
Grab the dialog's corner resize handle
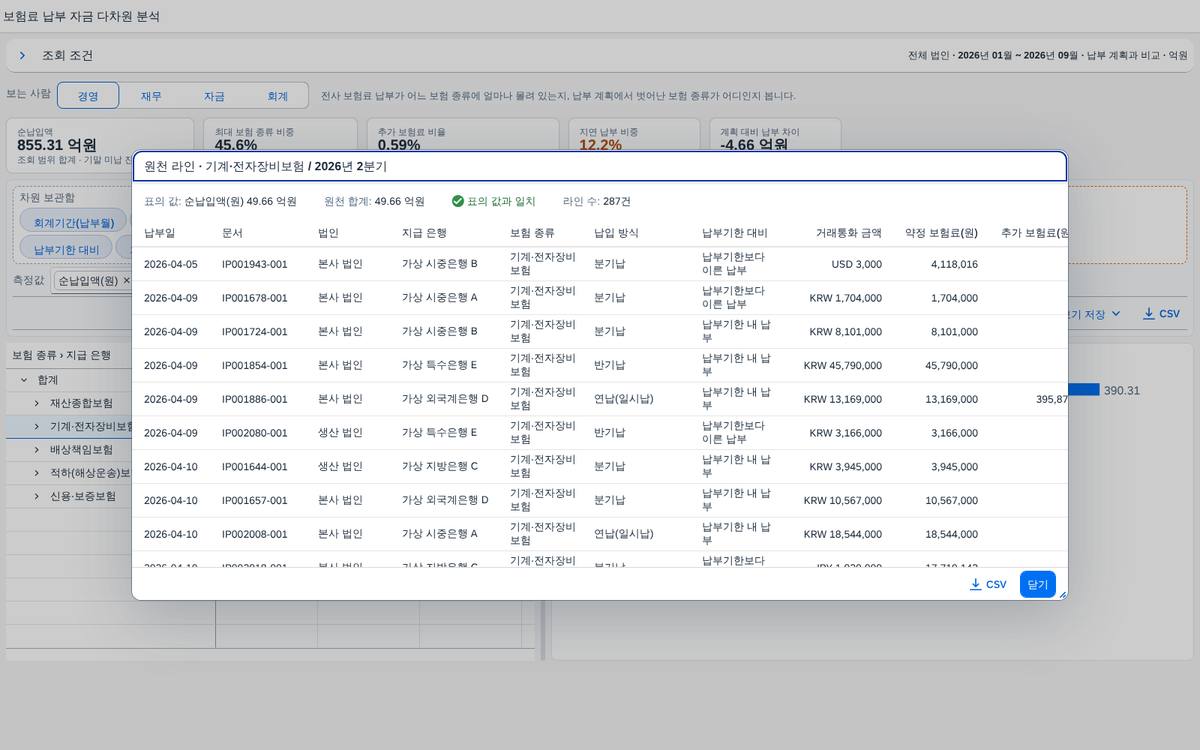click(x=1062, y=595)
